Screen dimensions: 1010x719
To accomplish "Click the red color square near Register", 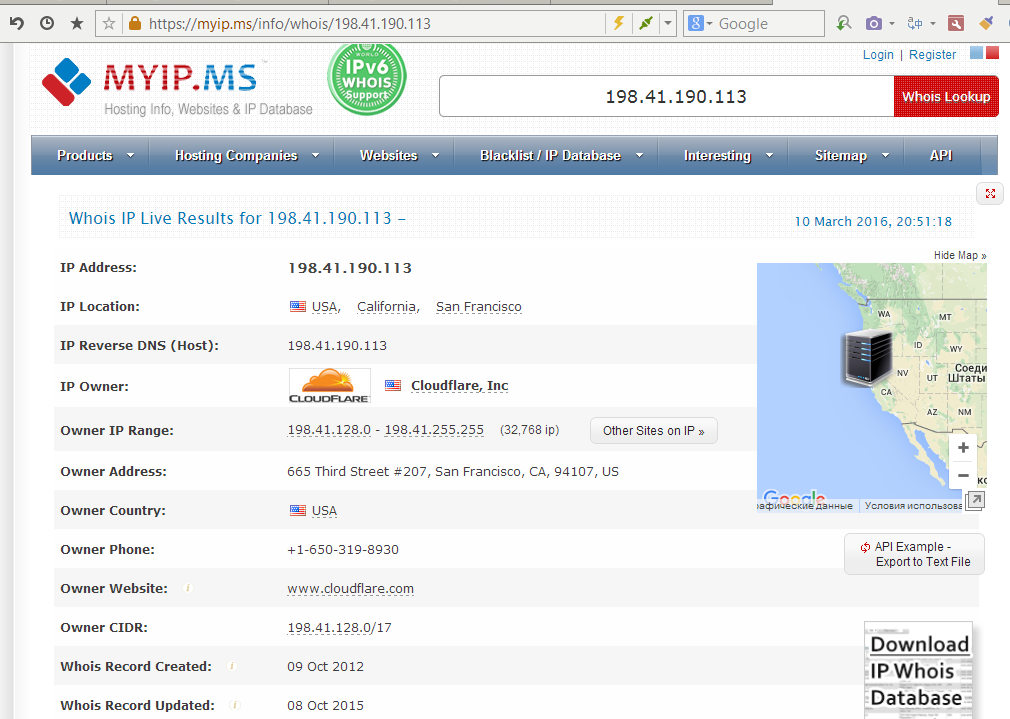I will coord(992,54).
